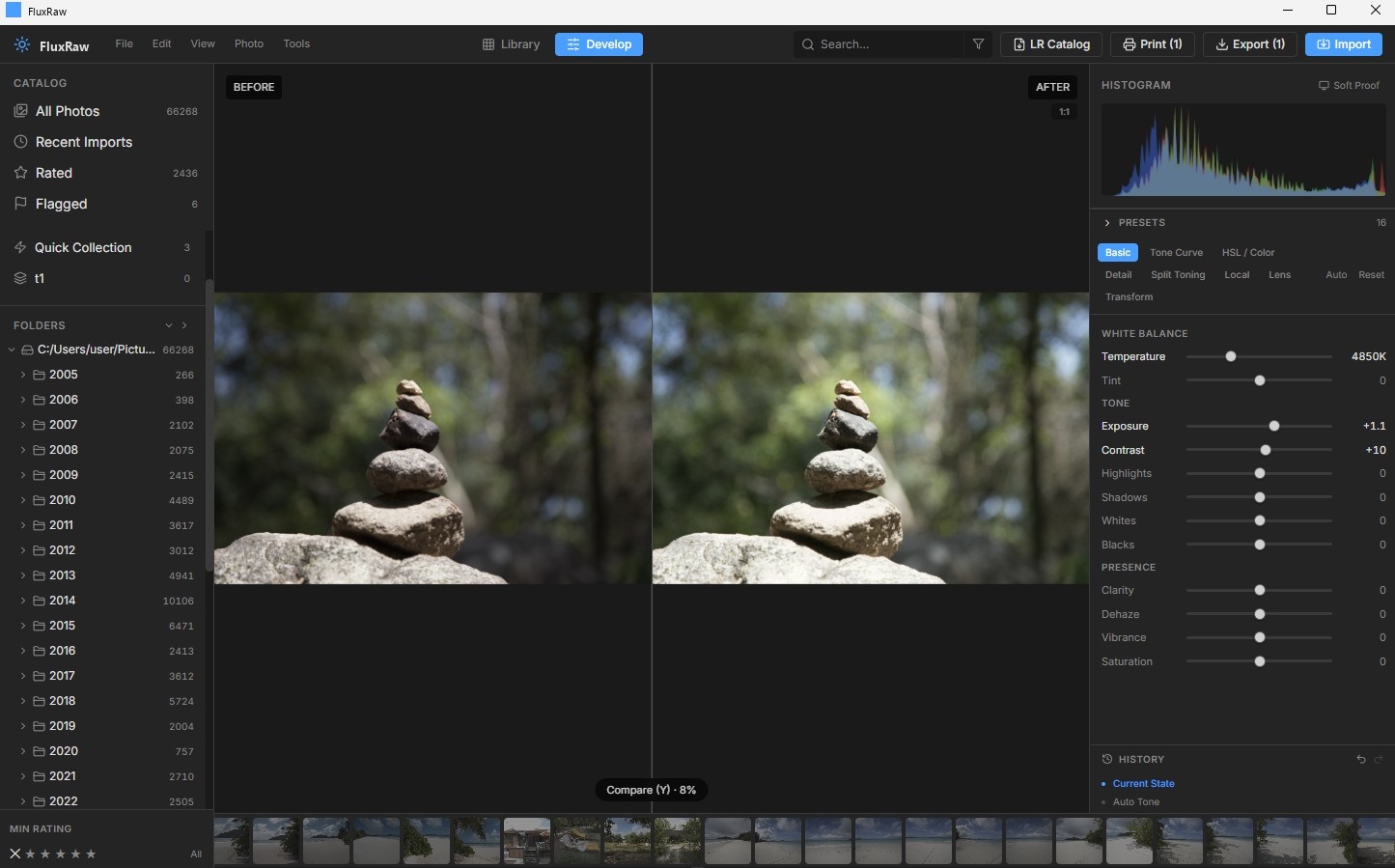Toggle the 1:1 zoom indicator
Screen dimensions: 1395x868
(1063, 111)
